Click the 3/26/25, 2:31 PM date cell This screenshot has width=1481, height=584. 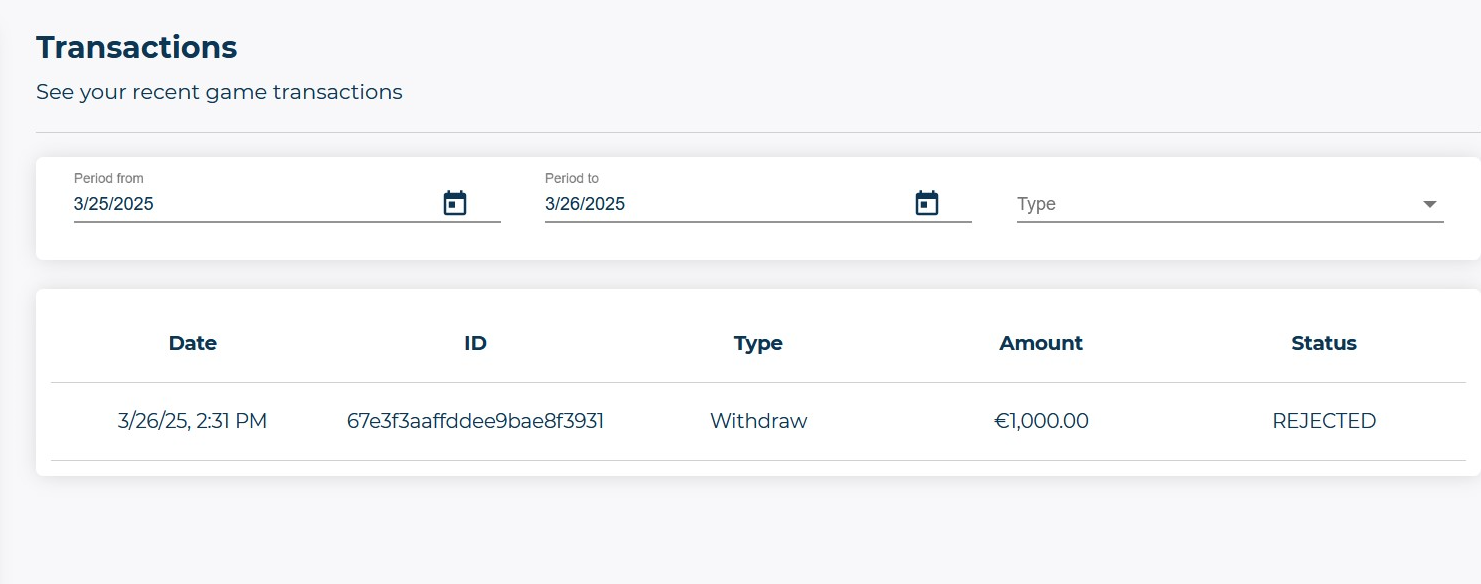point(192,421)
